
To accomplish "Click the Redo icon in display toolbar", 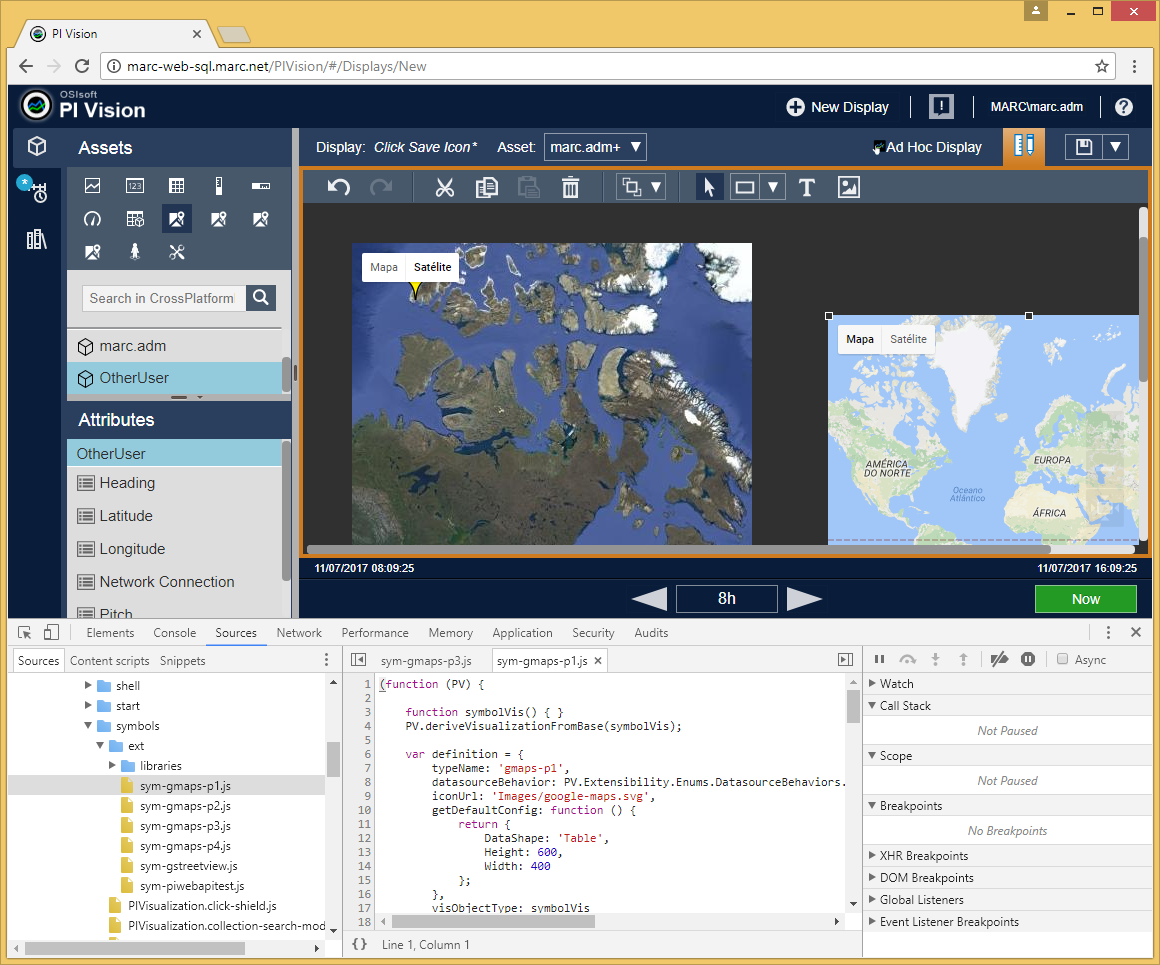I will (x=381, y=187).
